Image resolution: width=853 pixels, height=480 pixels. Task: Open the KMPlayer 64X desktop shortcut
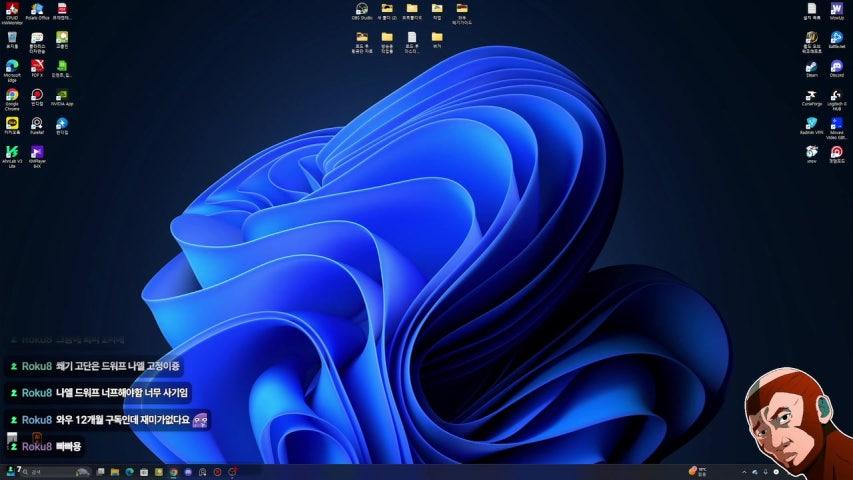37,152
